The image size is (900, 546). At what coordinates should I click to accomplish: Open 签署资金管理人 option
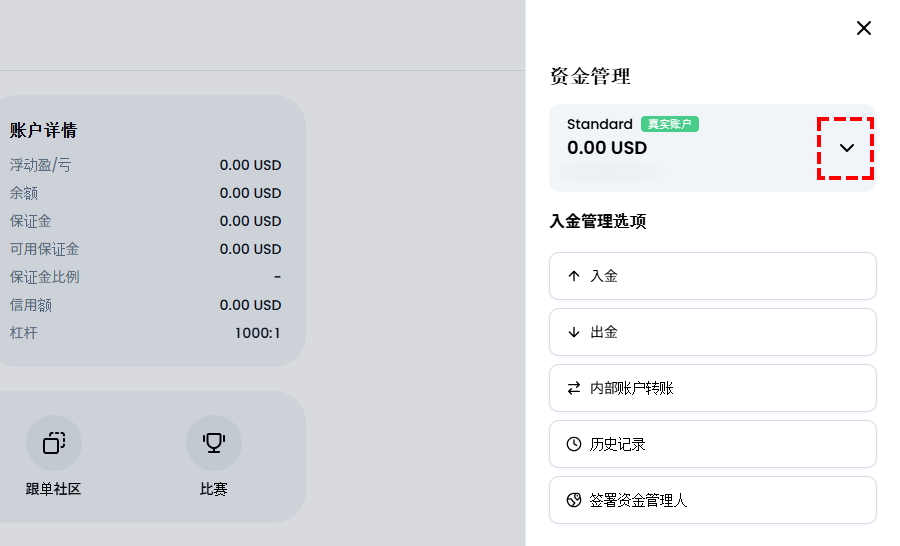712,500
